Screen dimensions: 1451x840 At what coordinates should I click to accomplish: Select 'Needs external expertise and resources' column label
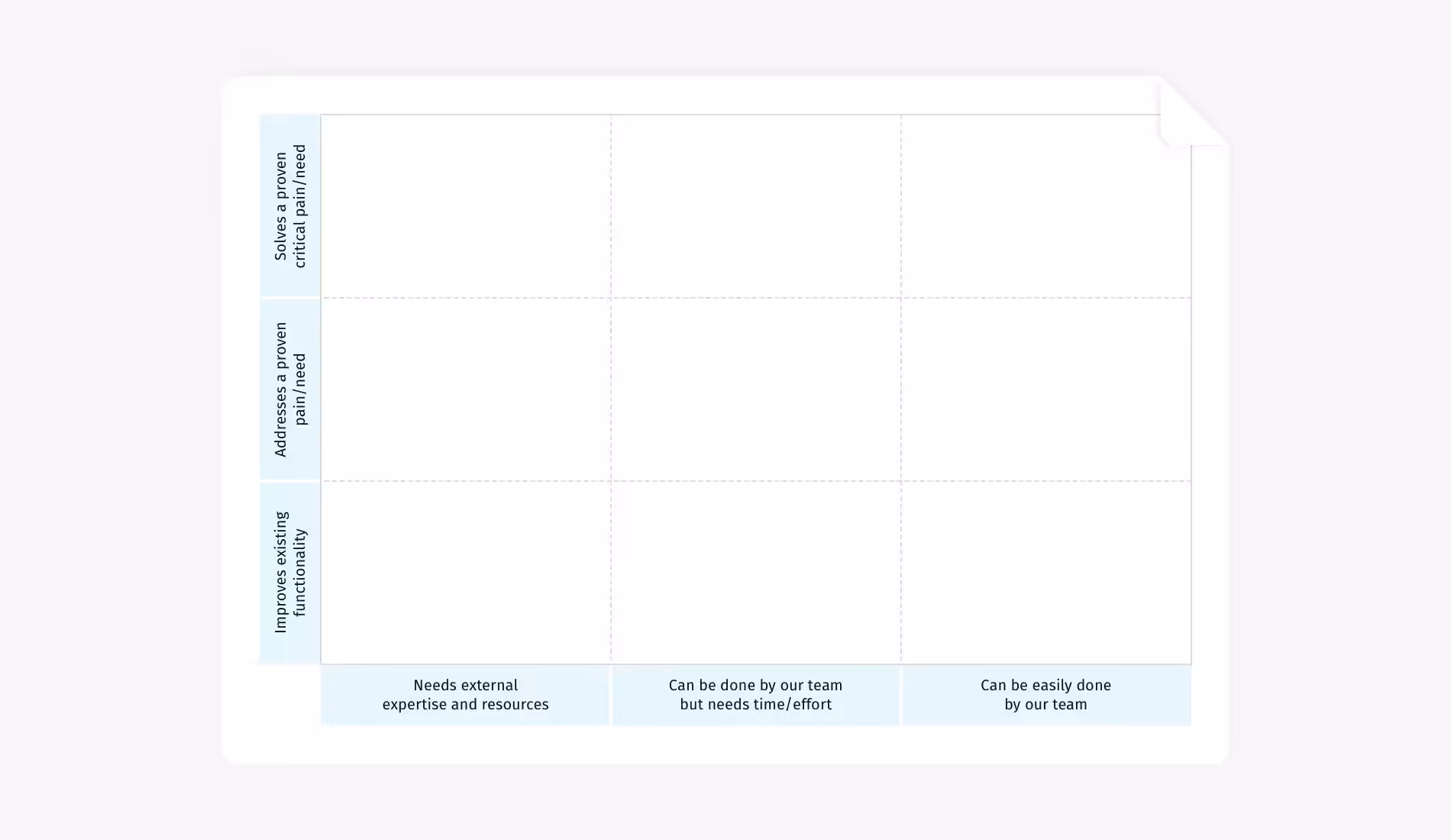point(465,695)
